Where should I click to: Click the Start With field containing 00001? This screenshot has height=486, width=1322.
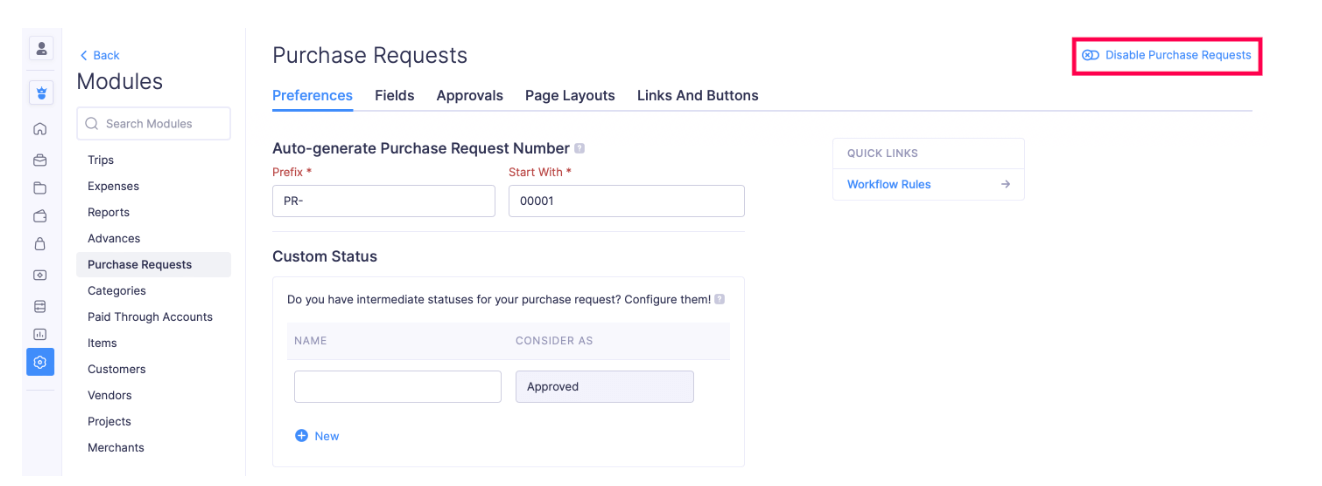[627, 201]
